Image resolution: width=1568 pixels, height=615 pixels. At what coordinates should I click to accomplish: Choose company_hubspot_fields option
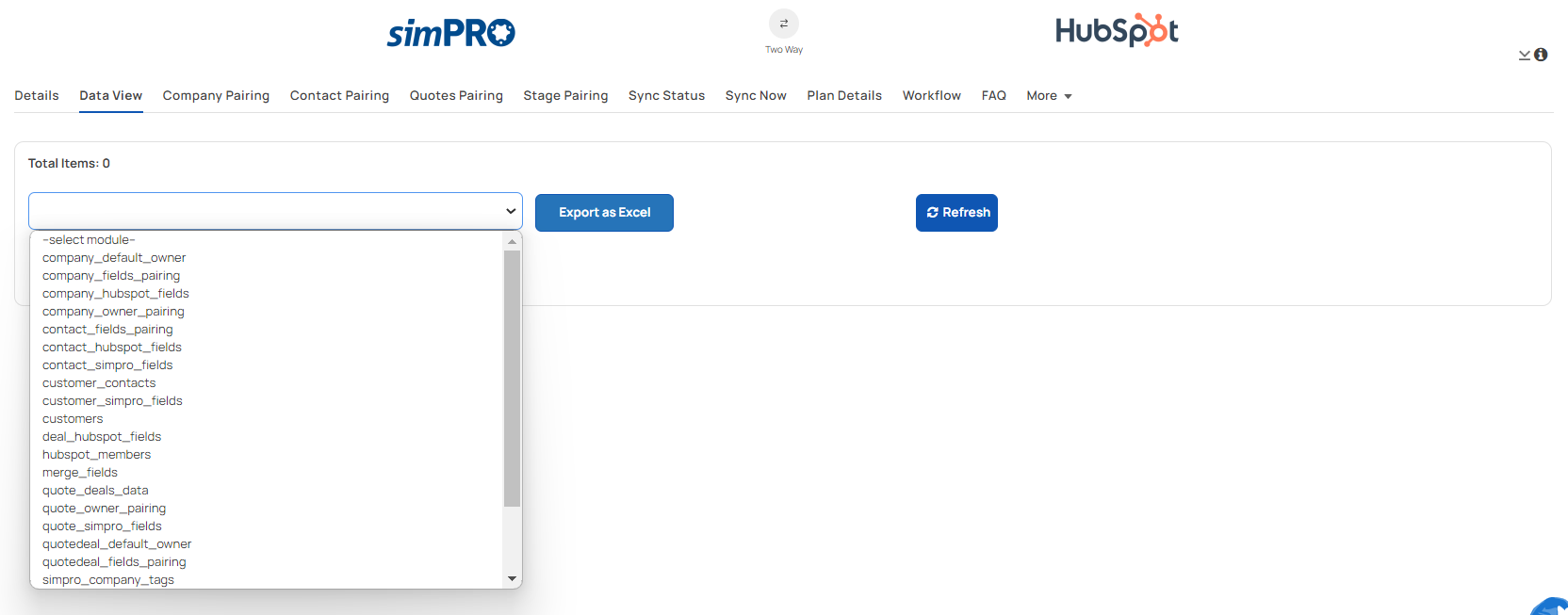click(268, 294)
